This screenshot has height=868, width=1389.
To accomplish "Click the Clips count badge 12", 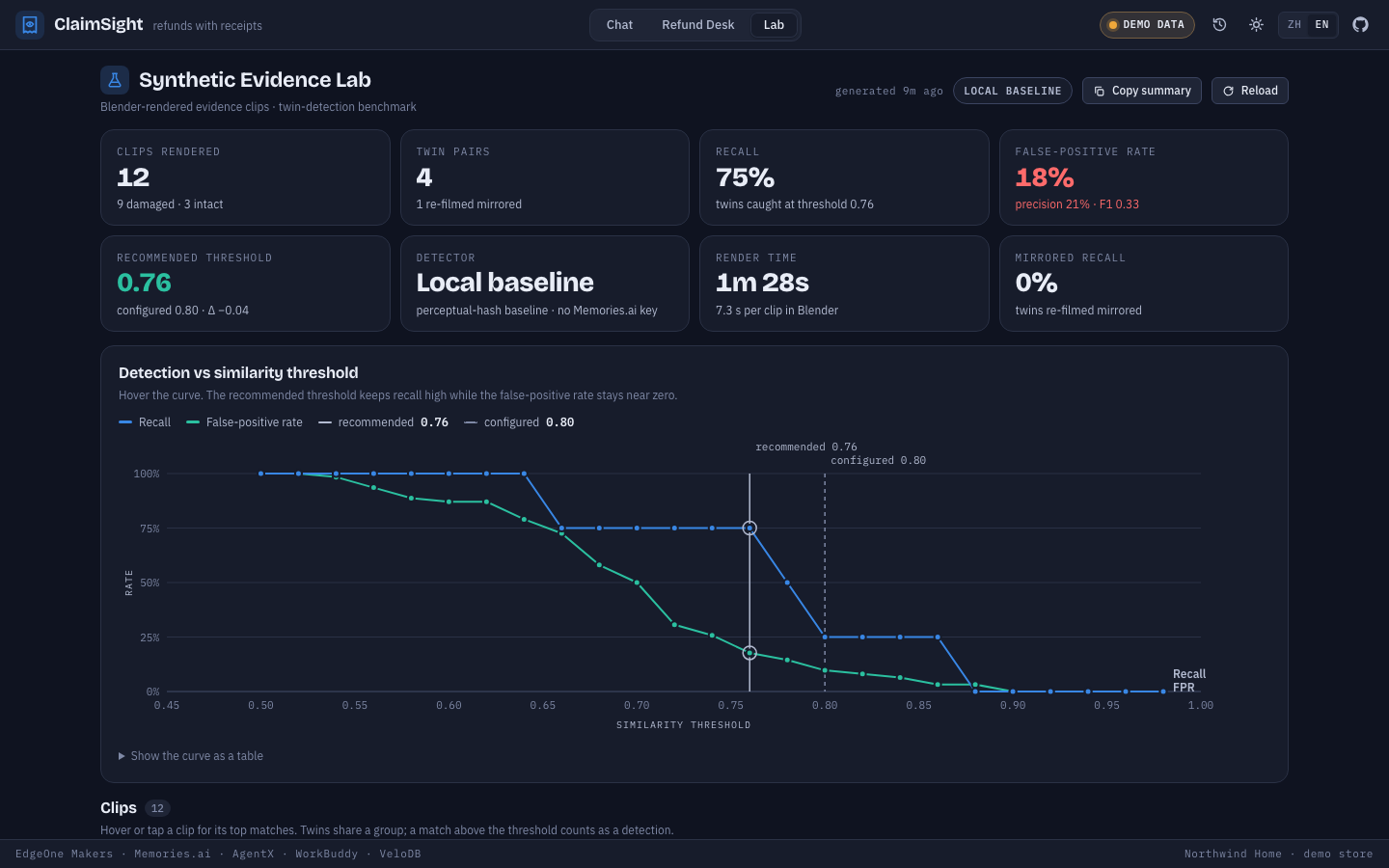I will pos(157,808).
